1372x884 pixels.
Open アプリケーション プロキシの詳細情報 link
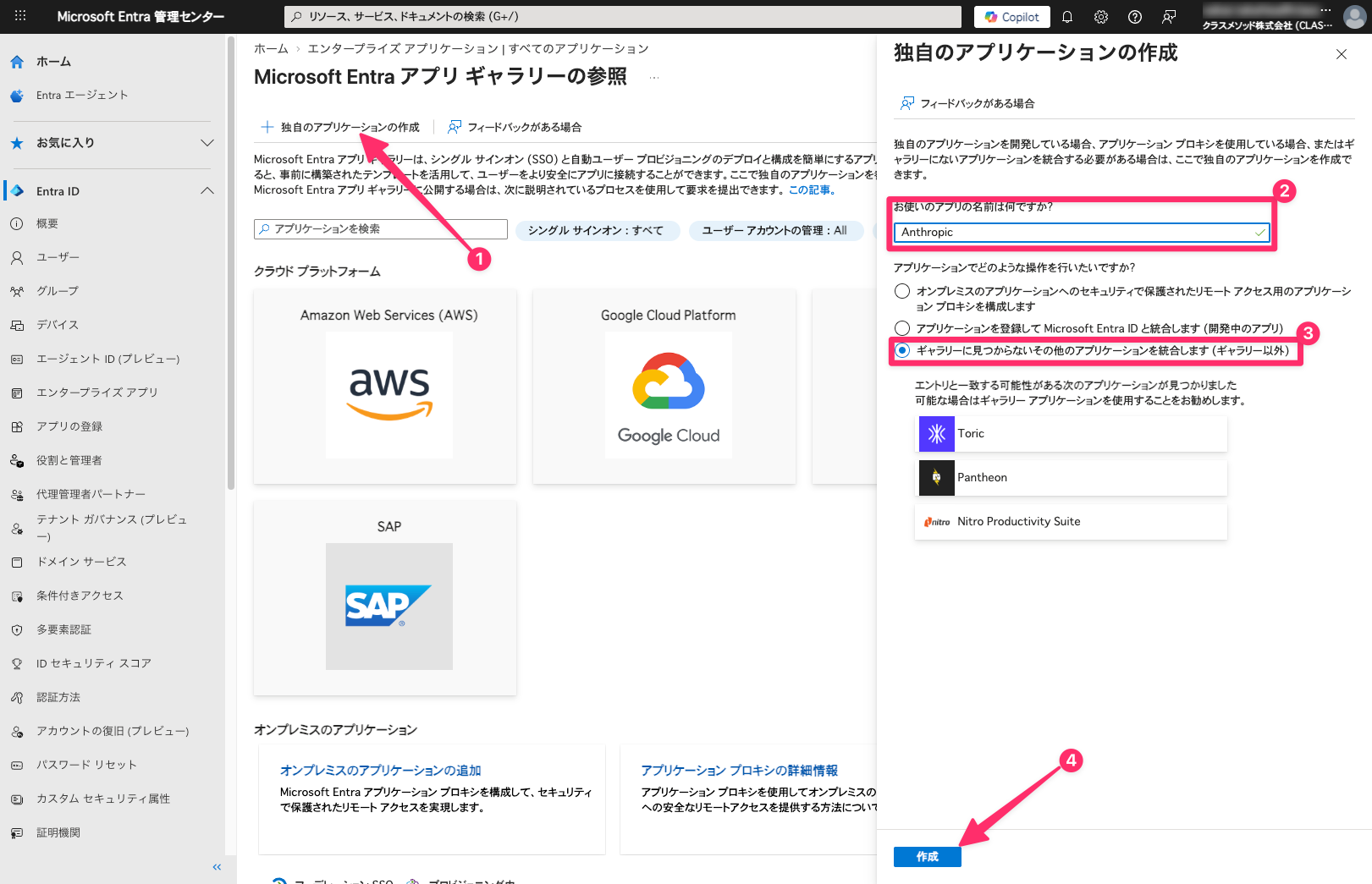[x=739, y=770]
